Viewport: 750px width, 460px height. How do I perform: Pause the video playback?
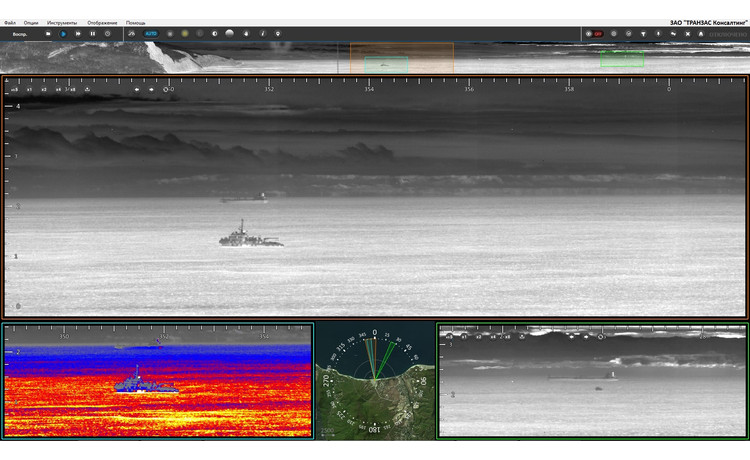92,33
